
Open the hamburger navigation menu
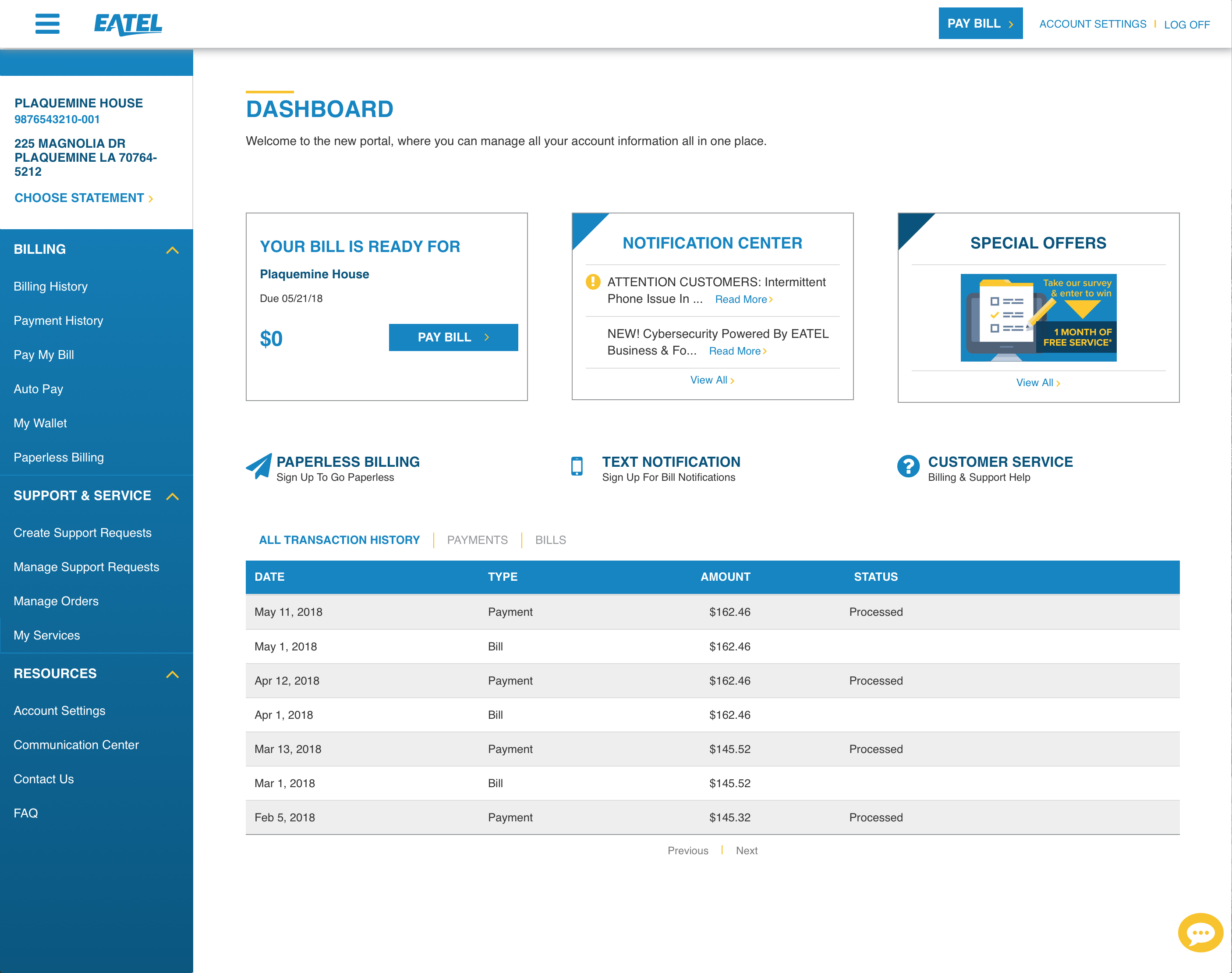47,23
